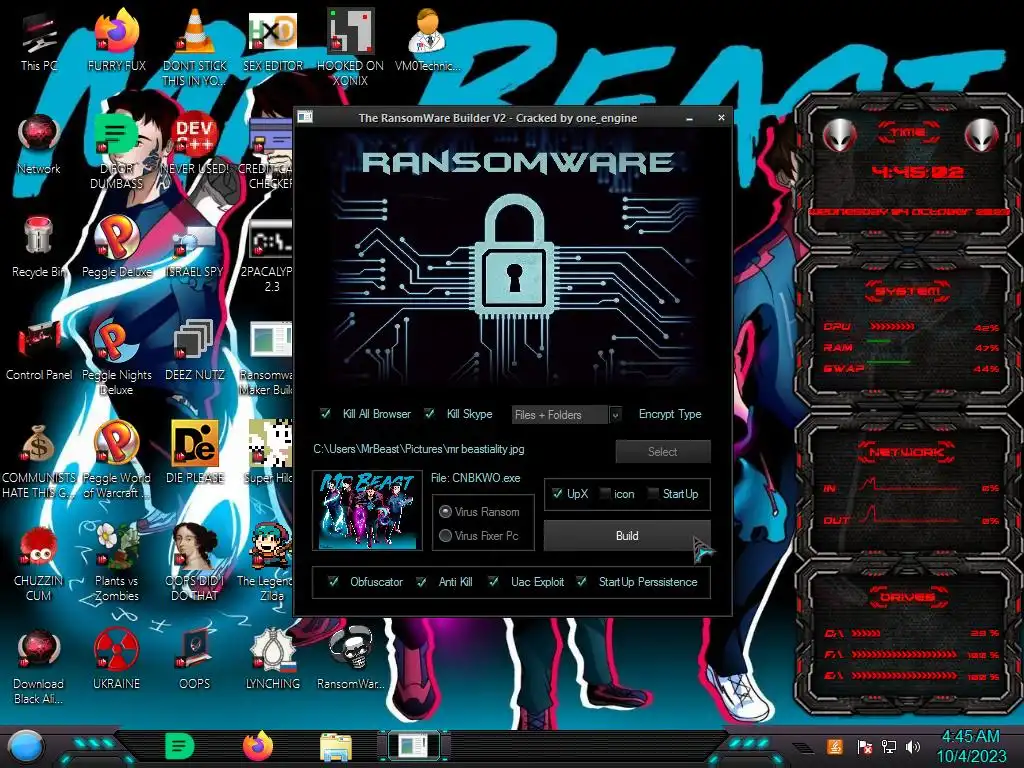
Task: Toggle the Uac Exploit checkbox
Action: pos(494,582)
